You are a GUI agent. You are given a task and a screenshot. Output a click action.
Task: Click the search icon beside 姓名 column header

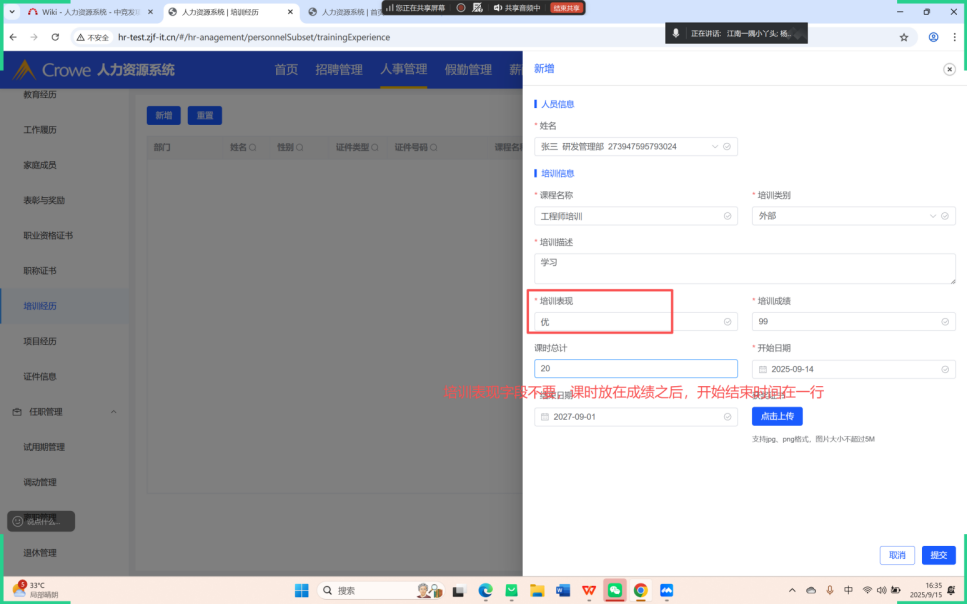coord(252,148)
